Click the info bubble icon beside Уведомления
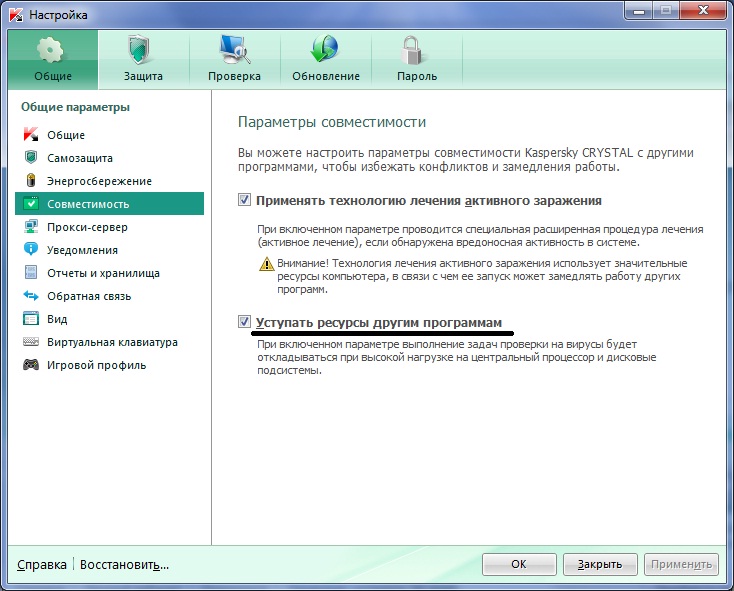Image resolution: width=734 pixels, height=591 pixels. [31, 249]
